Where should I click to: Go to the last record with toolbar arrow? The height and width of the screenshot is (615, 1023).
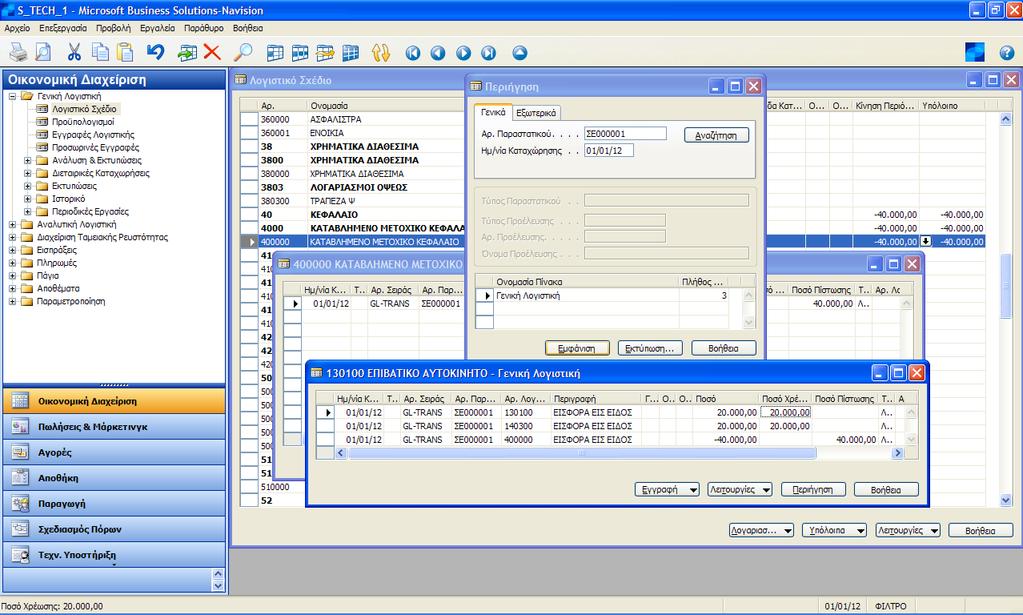[488, 53]
